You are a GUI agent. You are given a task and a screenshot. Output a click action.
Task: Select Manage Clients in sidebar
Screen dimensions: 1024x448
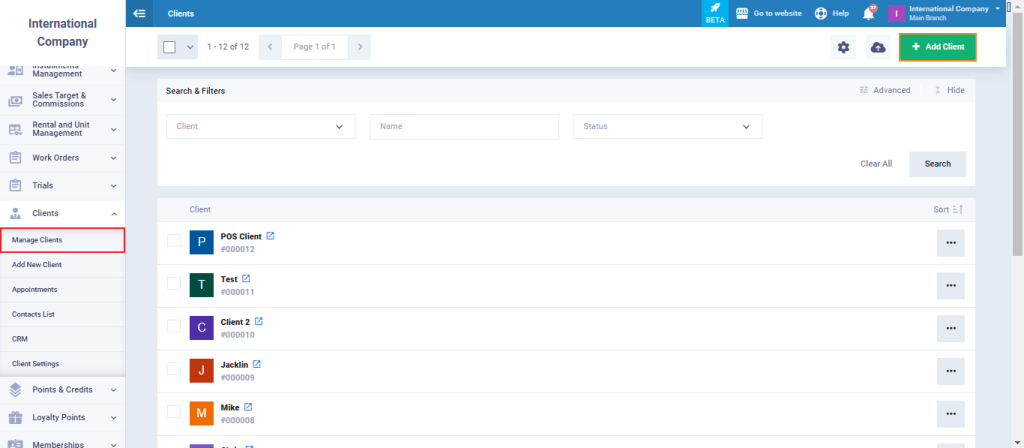(63, 240)
